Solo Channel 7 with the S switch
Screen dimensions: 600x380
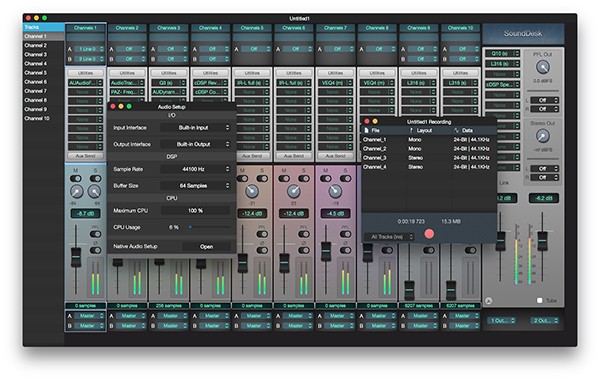click(346, 179)
